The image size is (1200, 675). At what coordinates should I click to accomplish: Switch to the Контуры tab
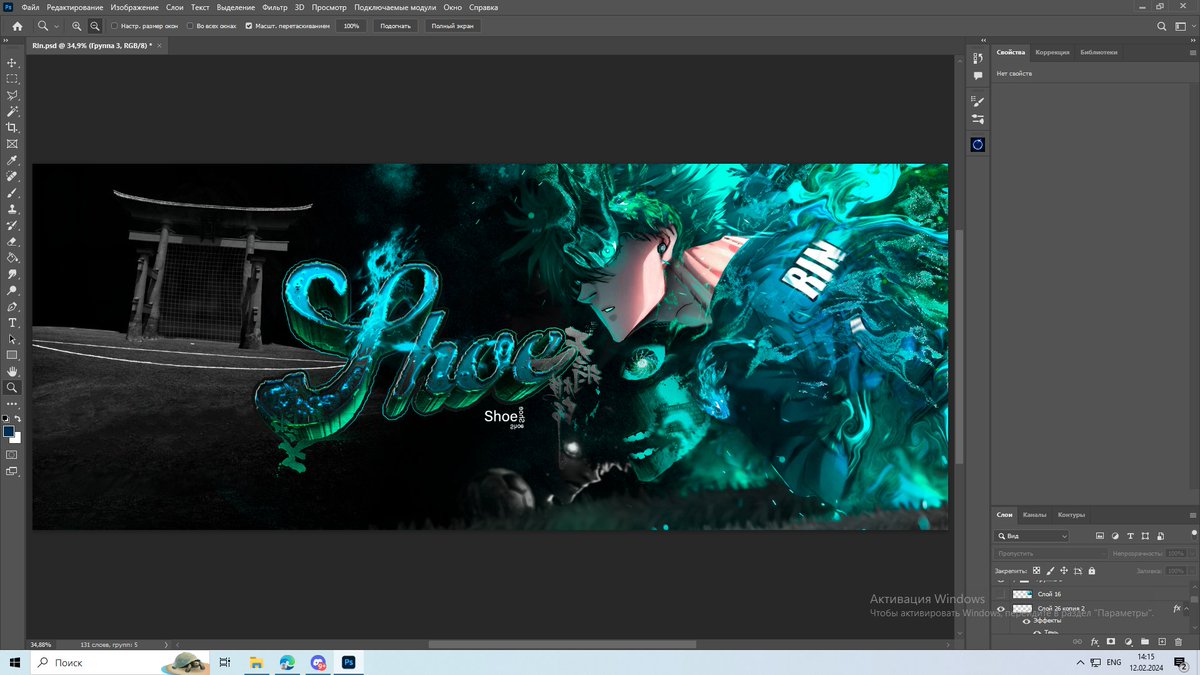click(1071, 515)
